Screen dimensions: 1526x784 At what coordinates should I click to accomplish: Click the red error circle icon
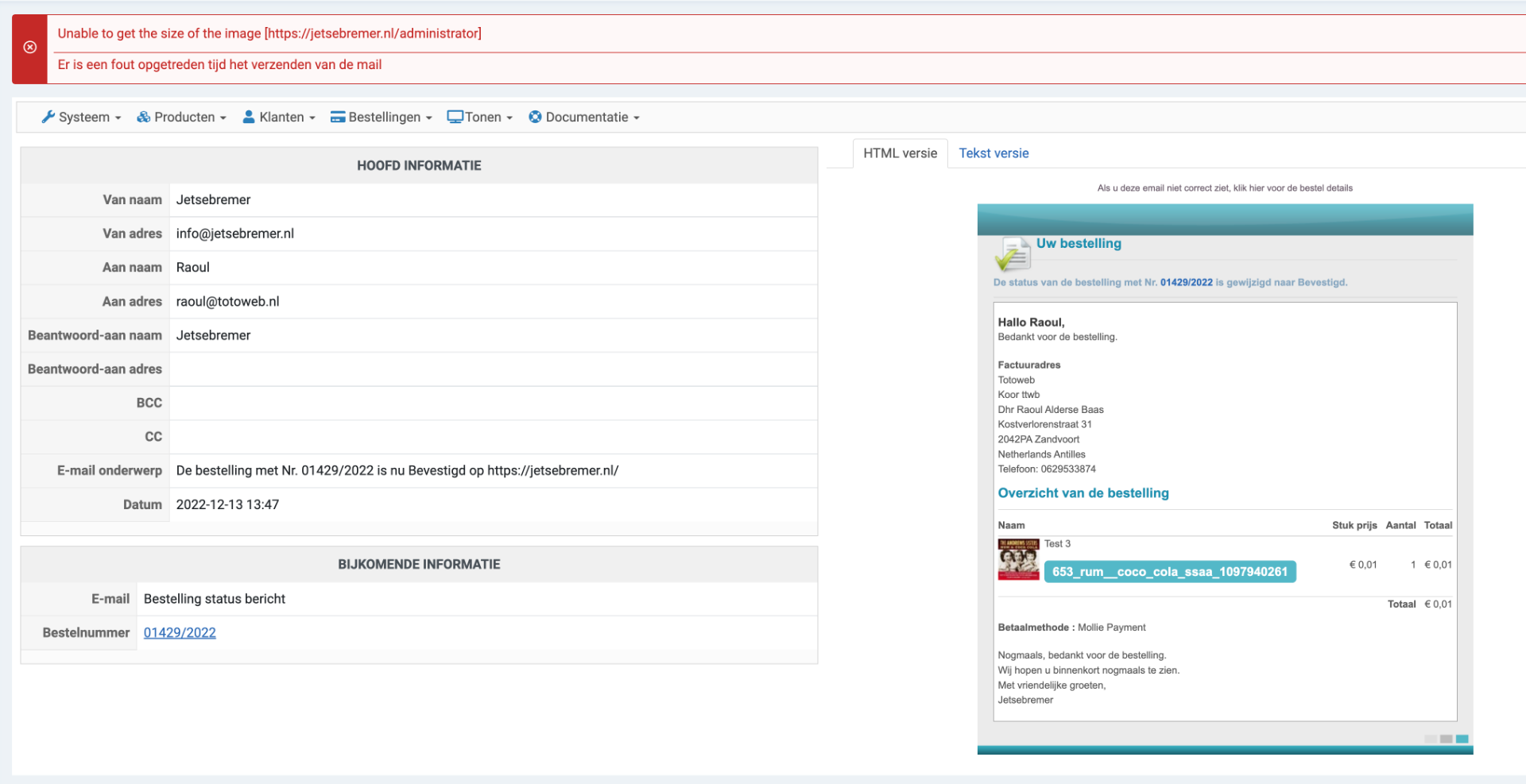coord(29,48)
